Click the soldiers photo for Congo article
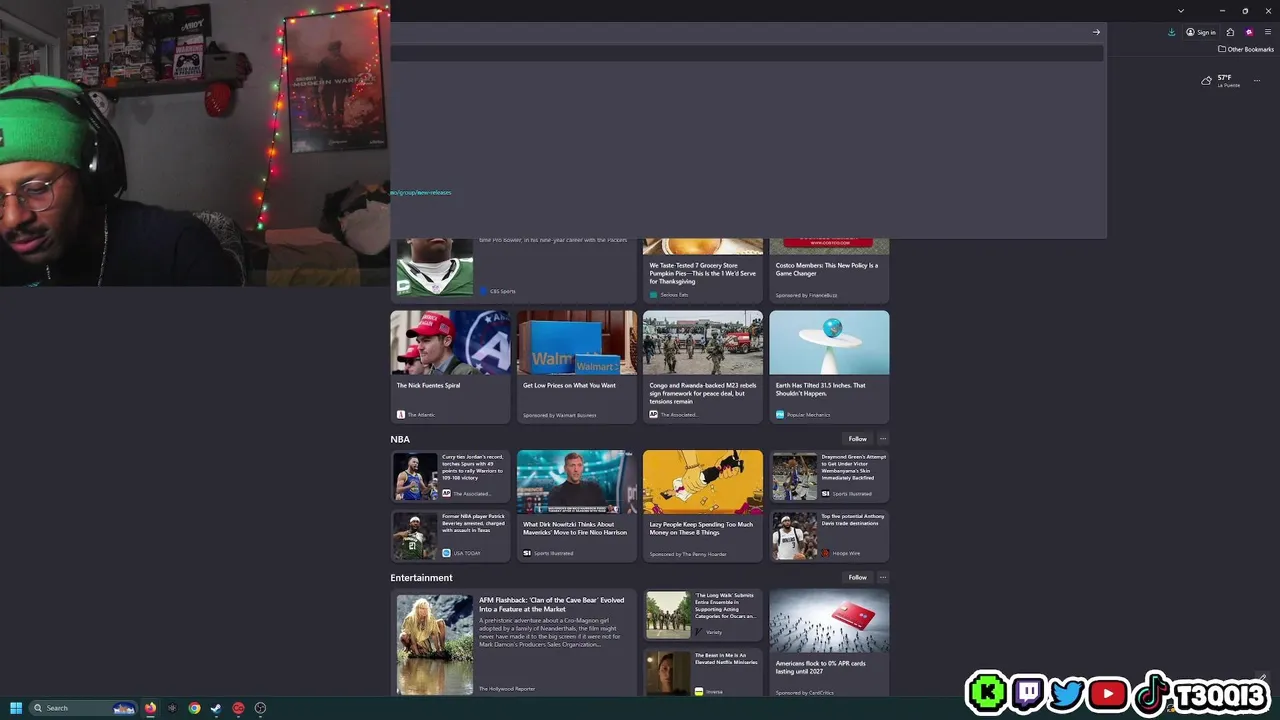 [x=703, y=342]
